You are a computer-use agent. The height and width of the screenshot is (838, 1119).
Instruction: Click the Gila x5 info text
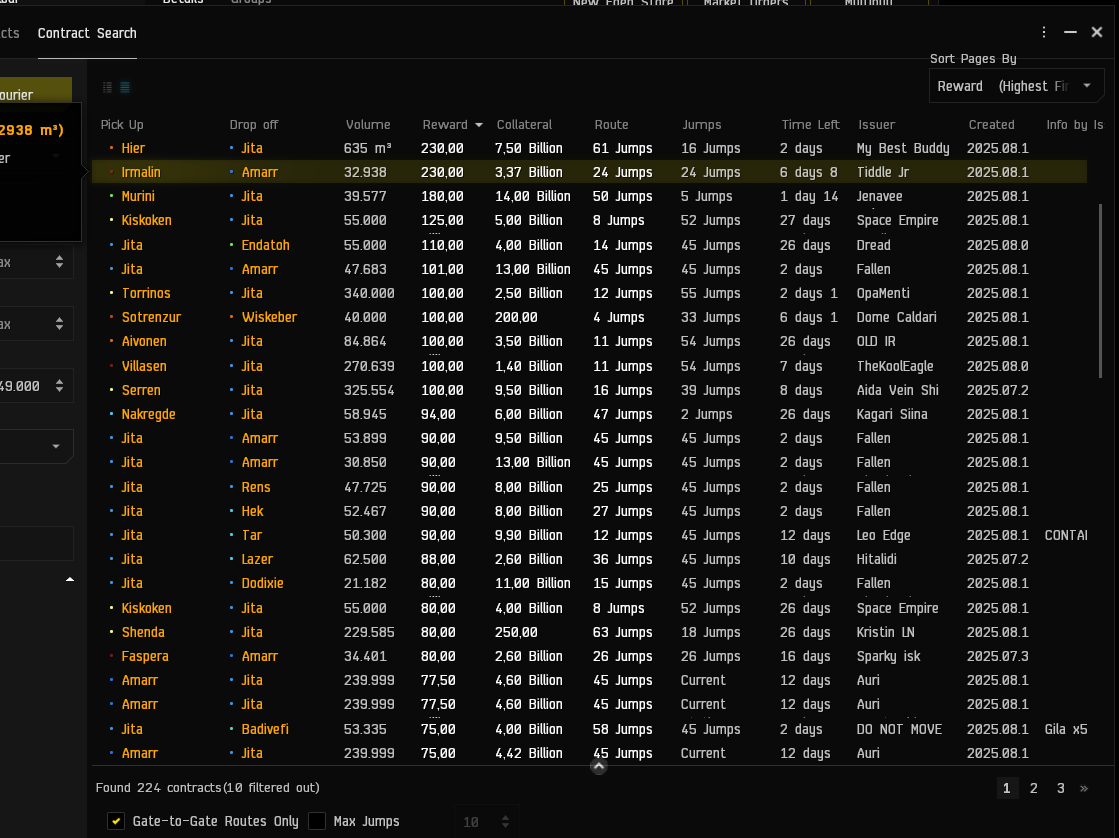[1066, 730]
